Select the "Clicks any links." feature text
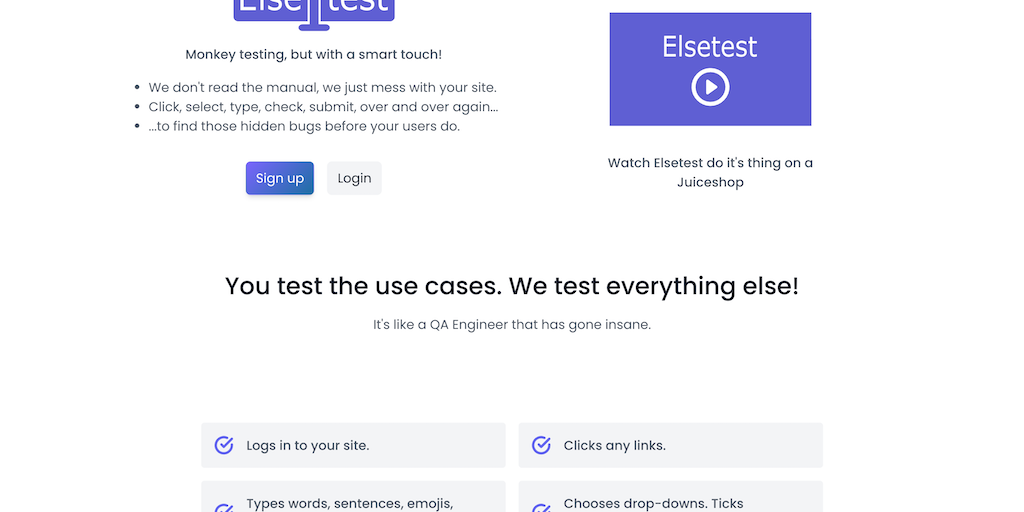The image size is (1024, 512). pos(614,445)
